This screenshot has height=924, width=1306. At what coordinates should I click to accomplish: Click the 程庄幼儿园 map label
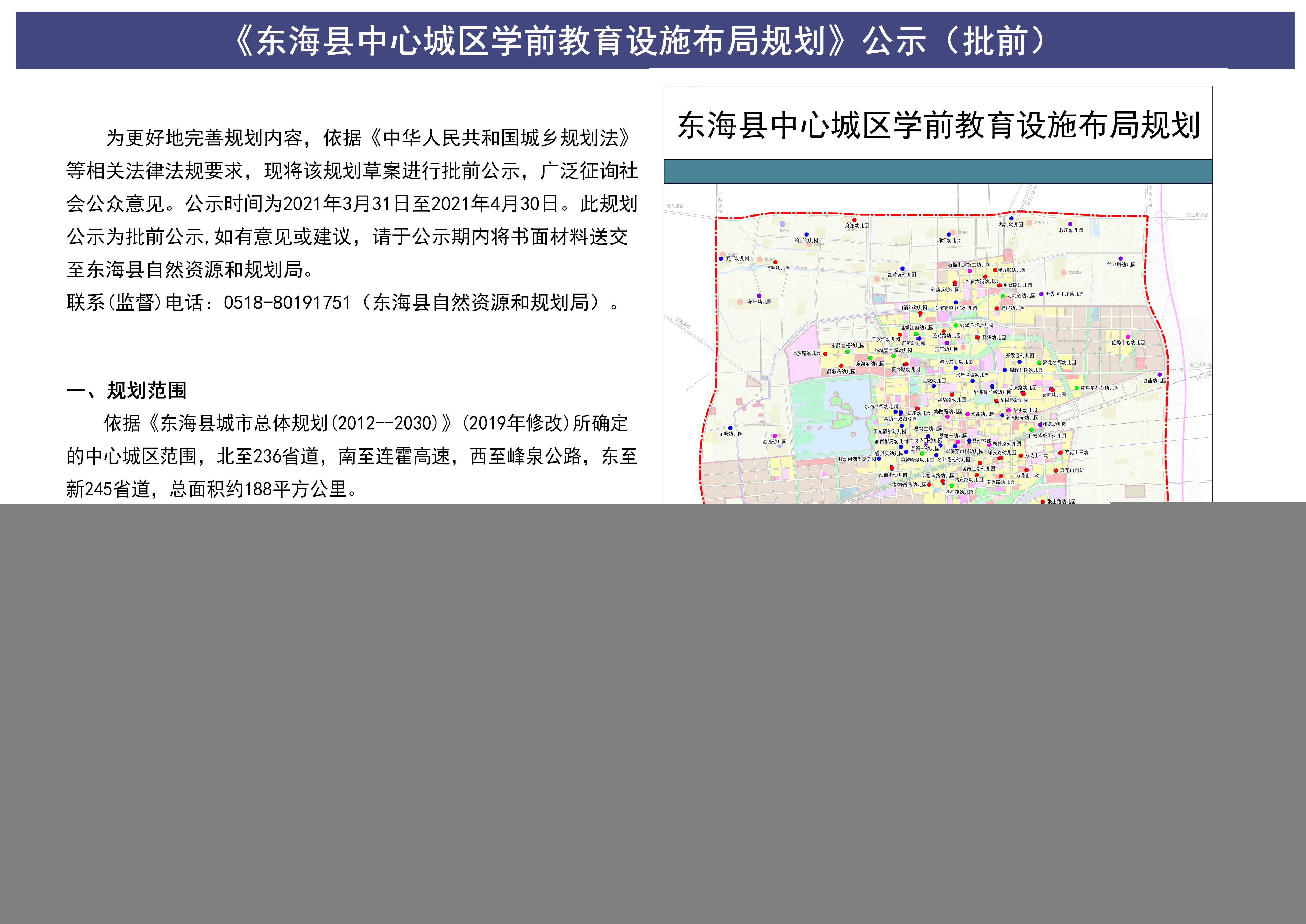(x=1071, y=230)
